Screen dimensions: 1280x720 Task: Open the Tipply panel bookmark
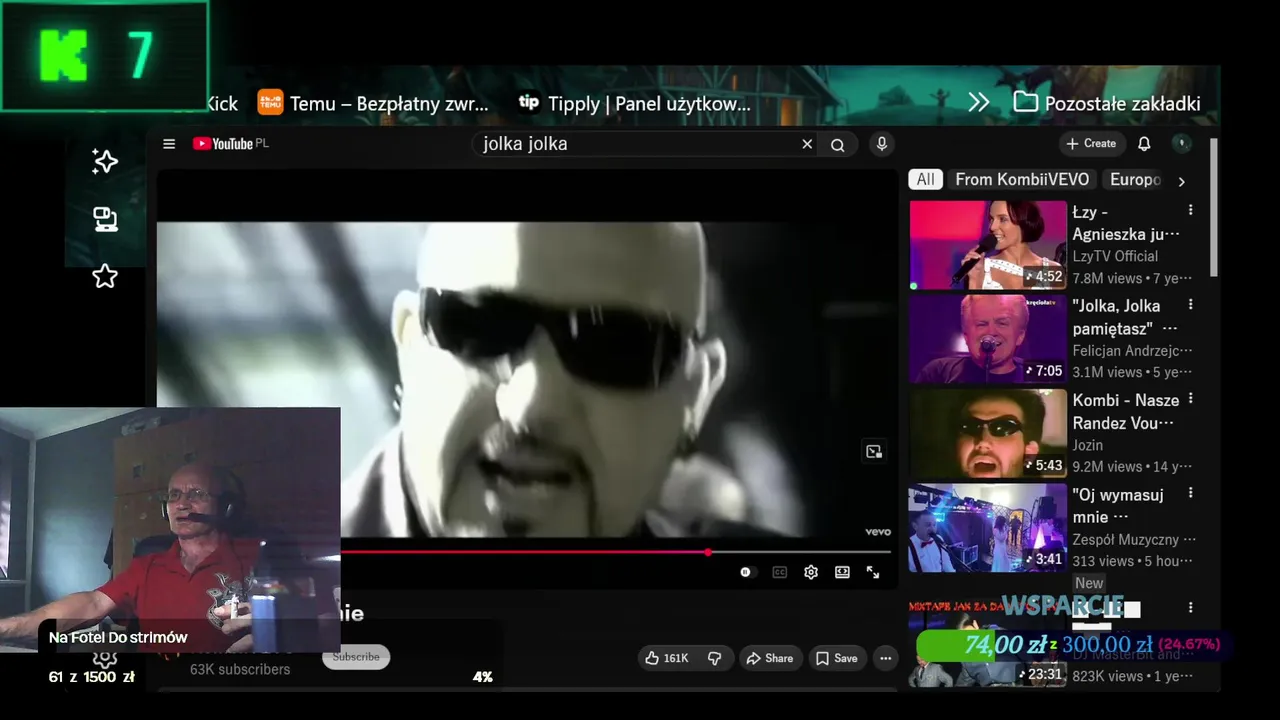tap(634, 103)
